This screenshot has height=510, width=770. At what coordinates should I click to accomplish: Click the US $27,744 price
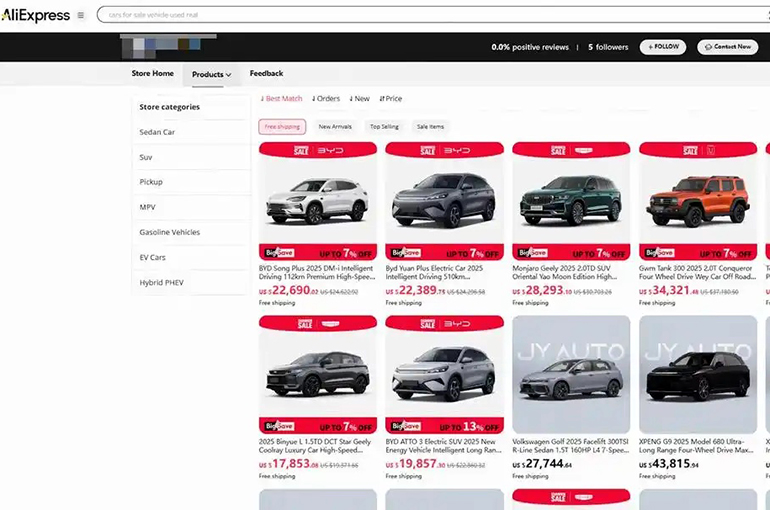pos(542,464)
